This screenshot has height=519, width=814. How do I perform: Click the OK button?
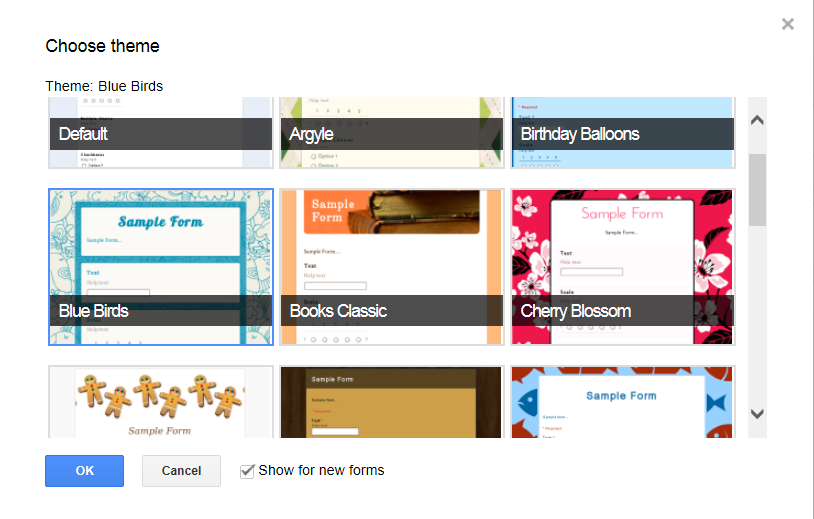[x=84, y=471]
